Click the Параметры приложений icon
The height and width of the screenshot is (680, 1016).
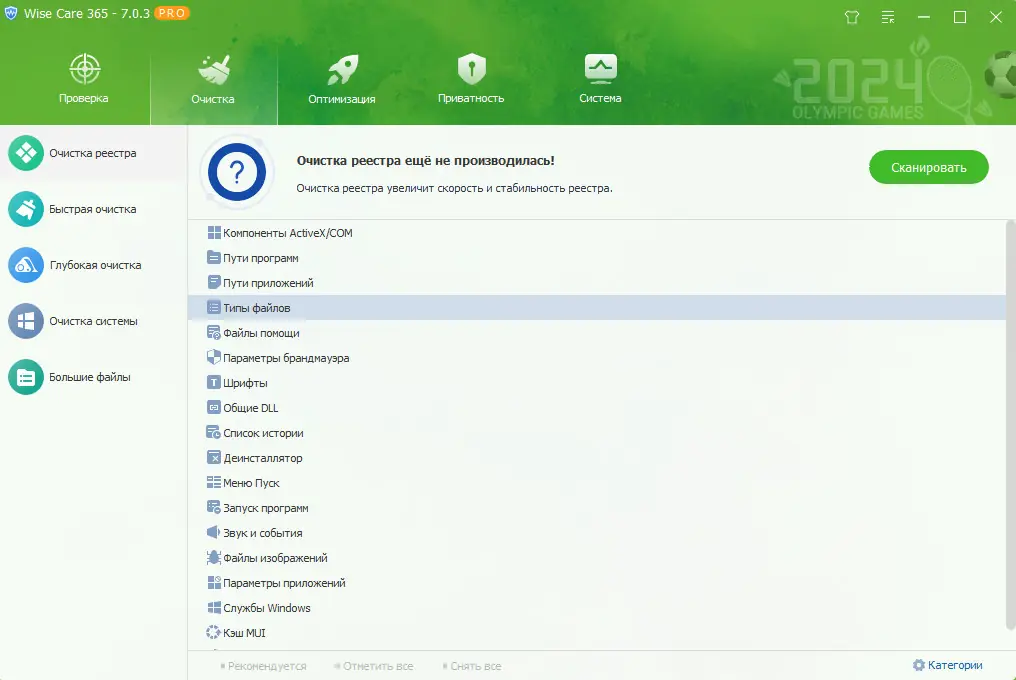coord(214,582)
